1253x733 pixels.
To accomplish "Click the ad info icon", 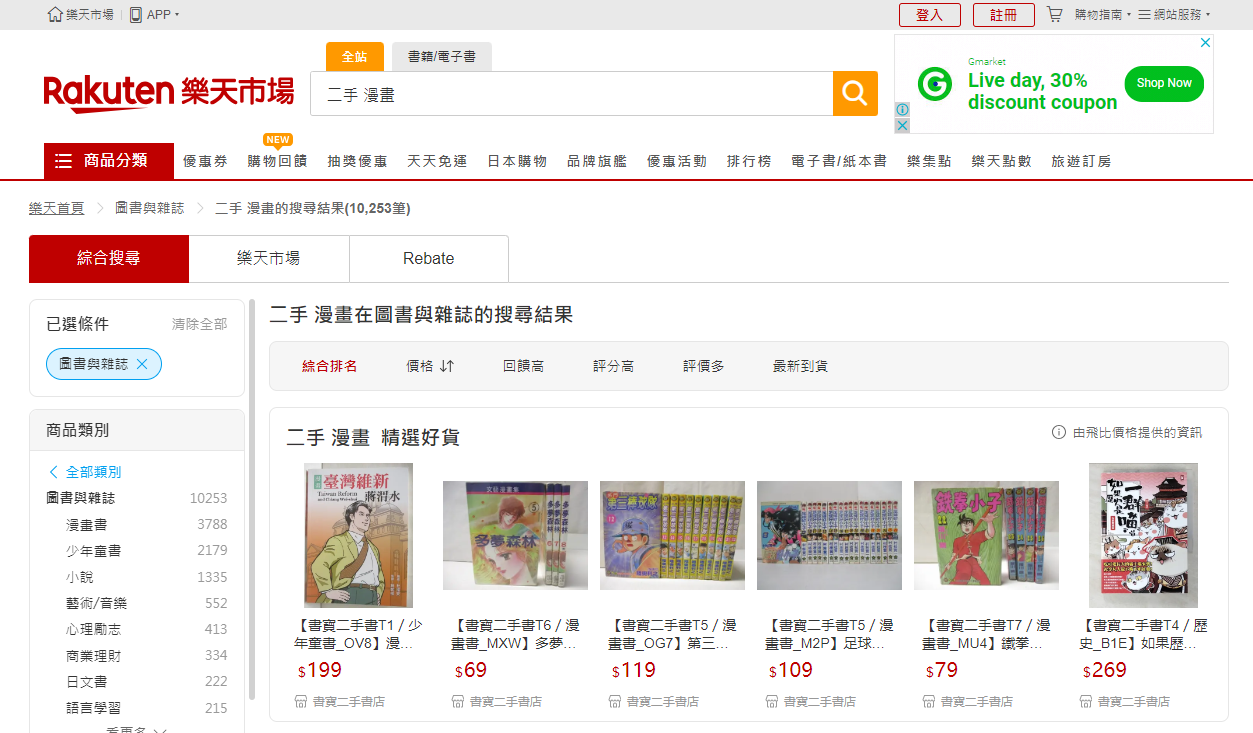I will coord(902,109).
